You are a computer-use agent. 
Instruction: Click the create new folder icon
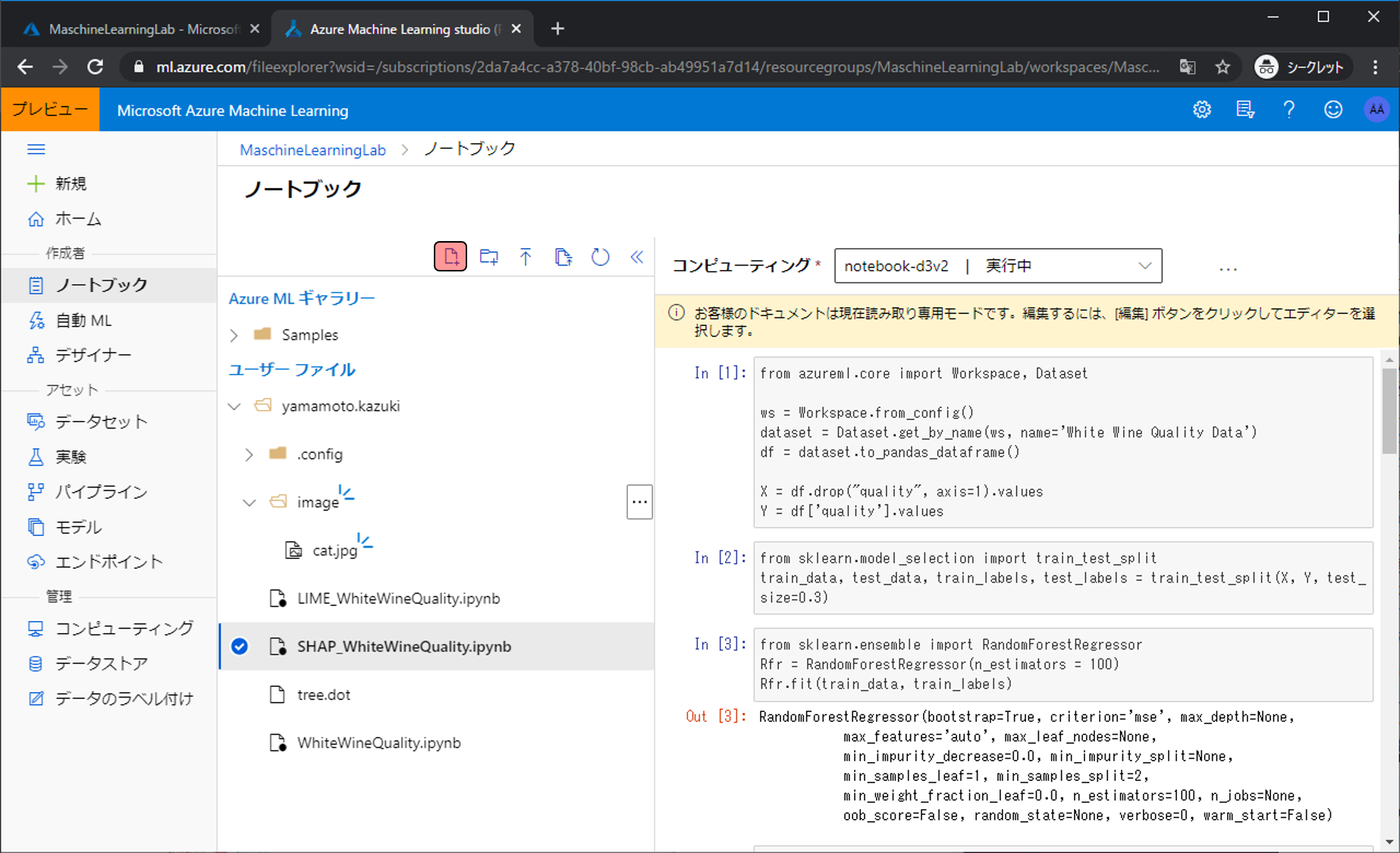(x=489, y=257)
